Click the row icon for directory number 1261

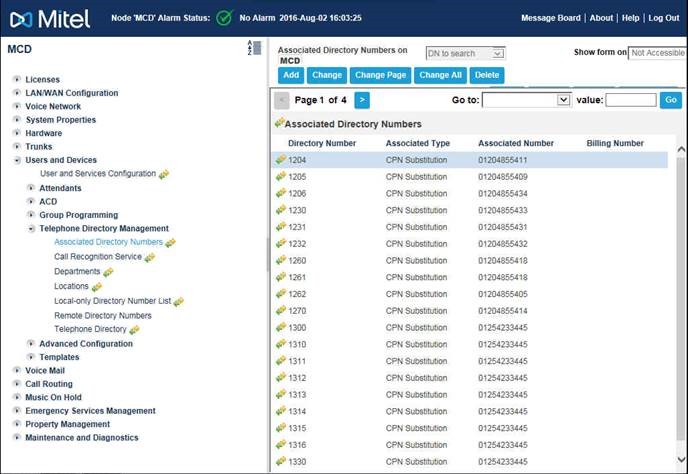pos(281,277)
